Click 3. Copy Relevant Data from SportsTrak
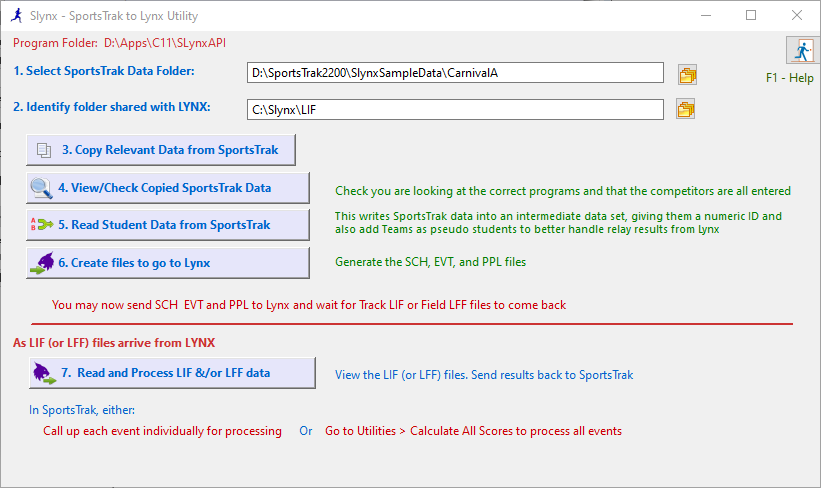 (161, 150)
